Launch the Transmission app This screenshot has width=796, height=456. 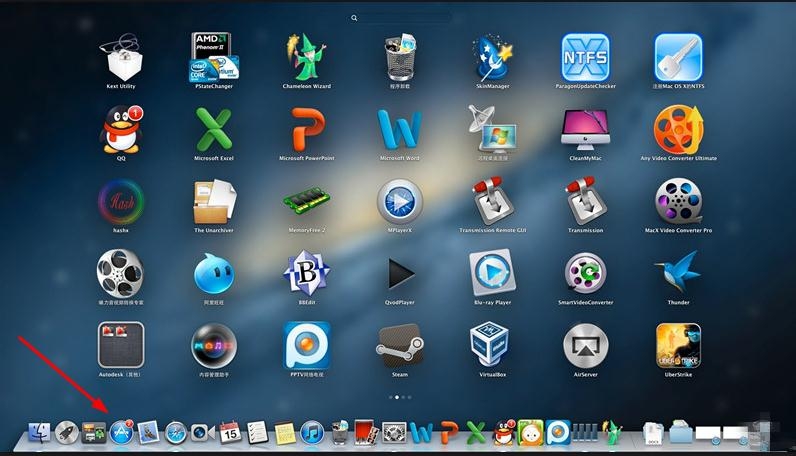(585, 202)
